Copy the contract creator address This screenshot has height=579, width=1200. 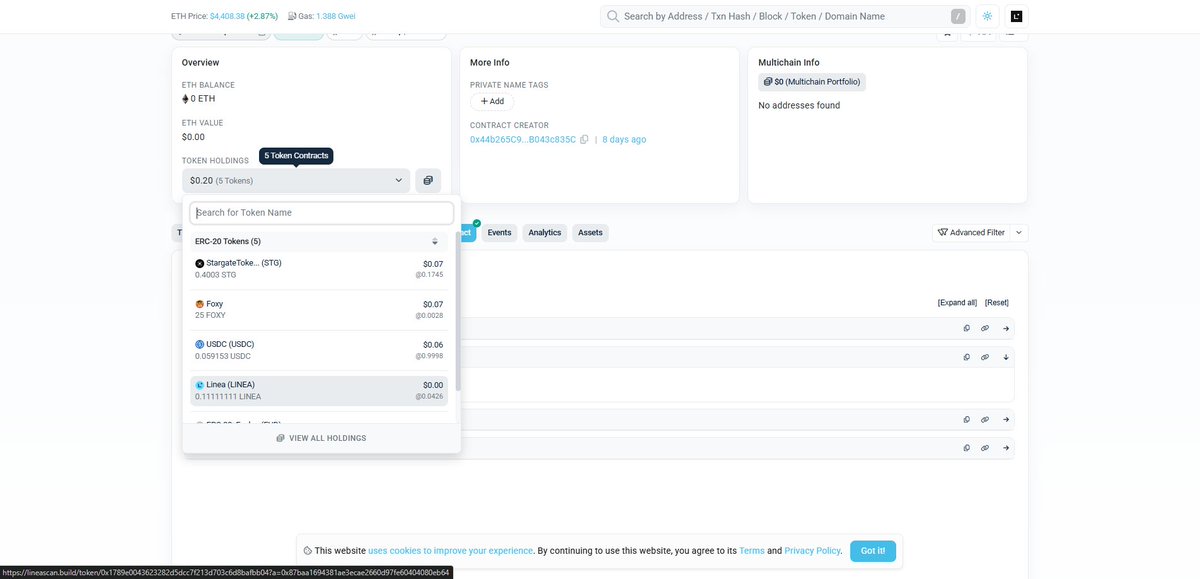584,139
